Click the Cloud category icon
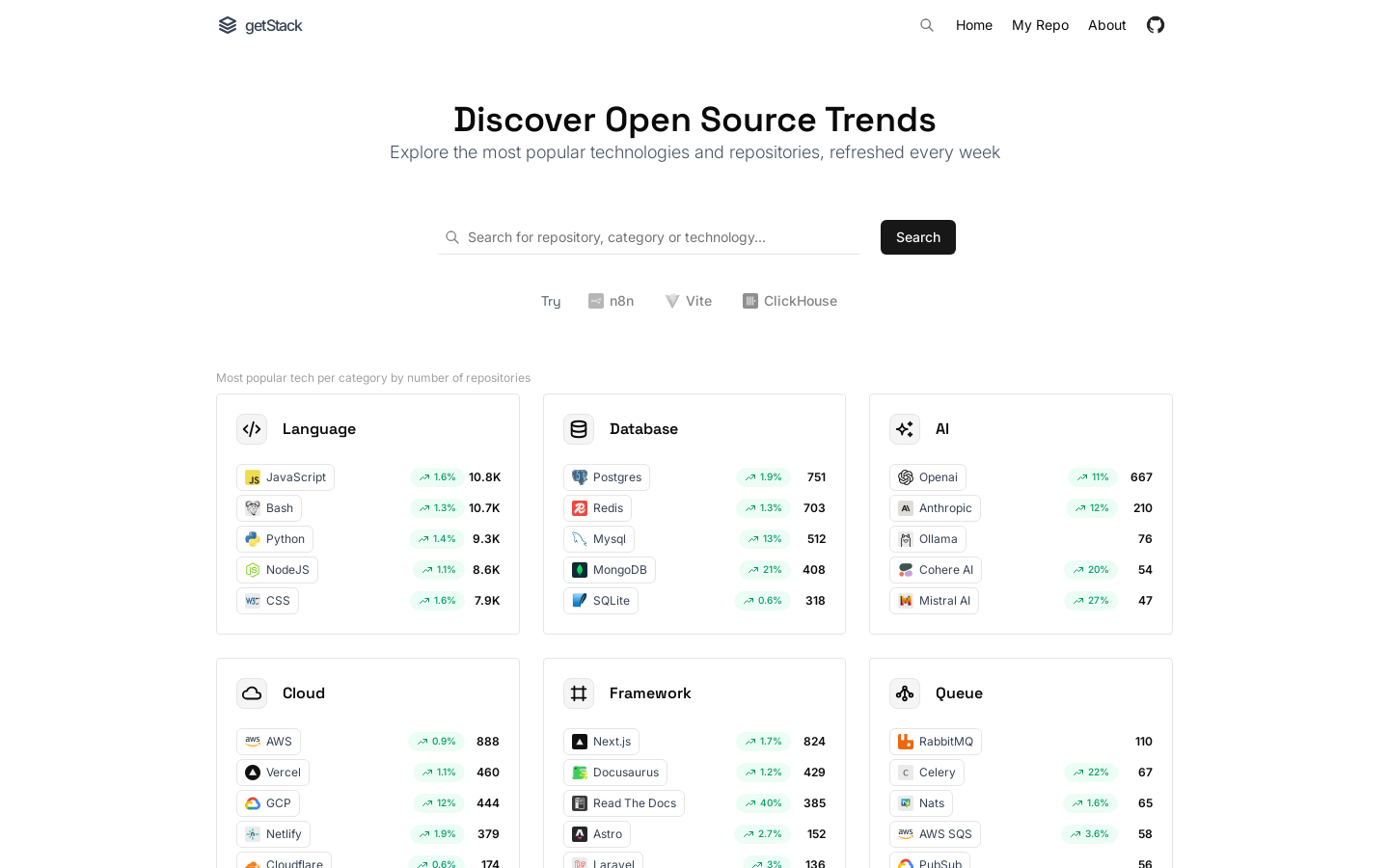This screenshot has height=868, width=1389. [x=252, y=693]
